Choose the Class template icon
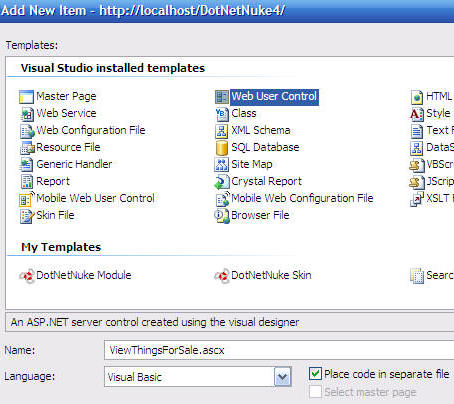 pos(221,114)
